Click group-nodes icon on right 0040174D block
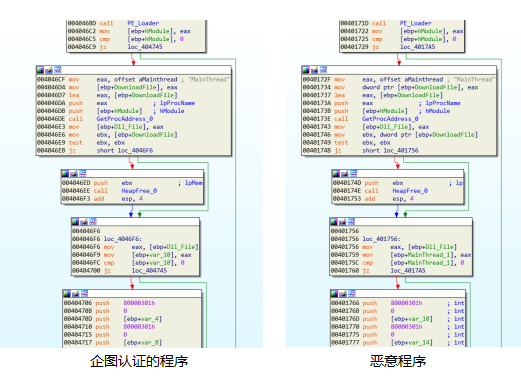The image size is (521, 380). (x=353, y=174)
